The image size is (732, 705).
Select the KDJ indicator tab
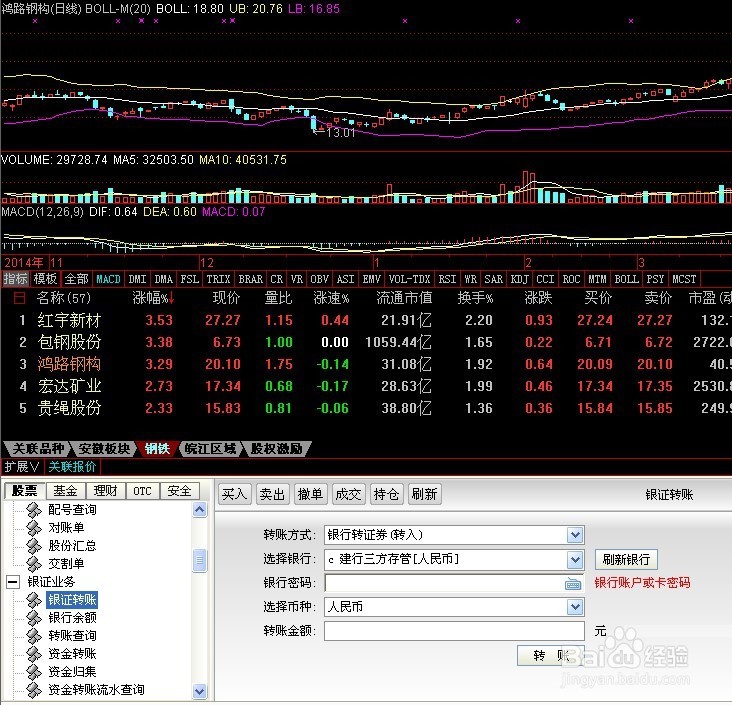point(520,279)
